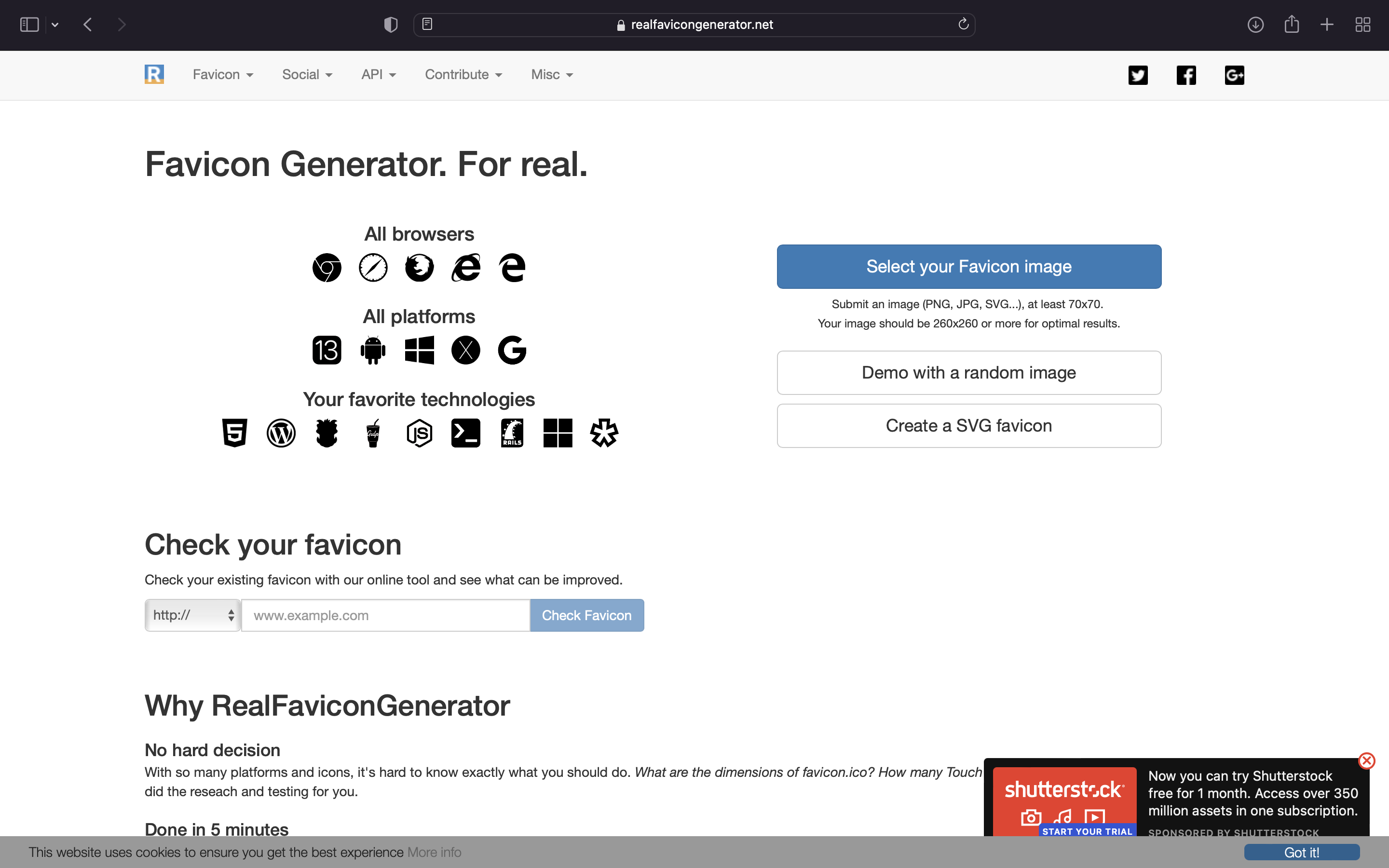Click the www.example.com URL input field

tap(385, 615)
